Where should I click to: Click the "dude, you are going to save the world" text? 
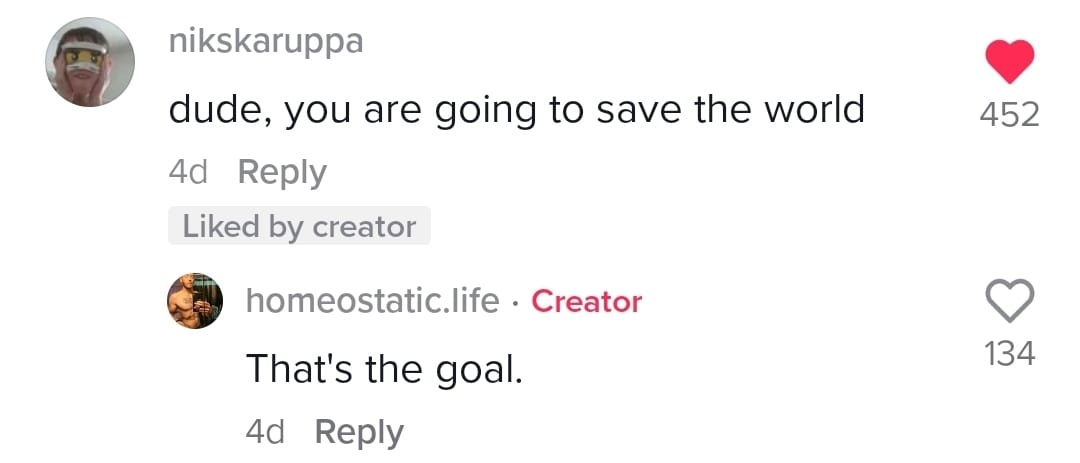click(516, 108)
